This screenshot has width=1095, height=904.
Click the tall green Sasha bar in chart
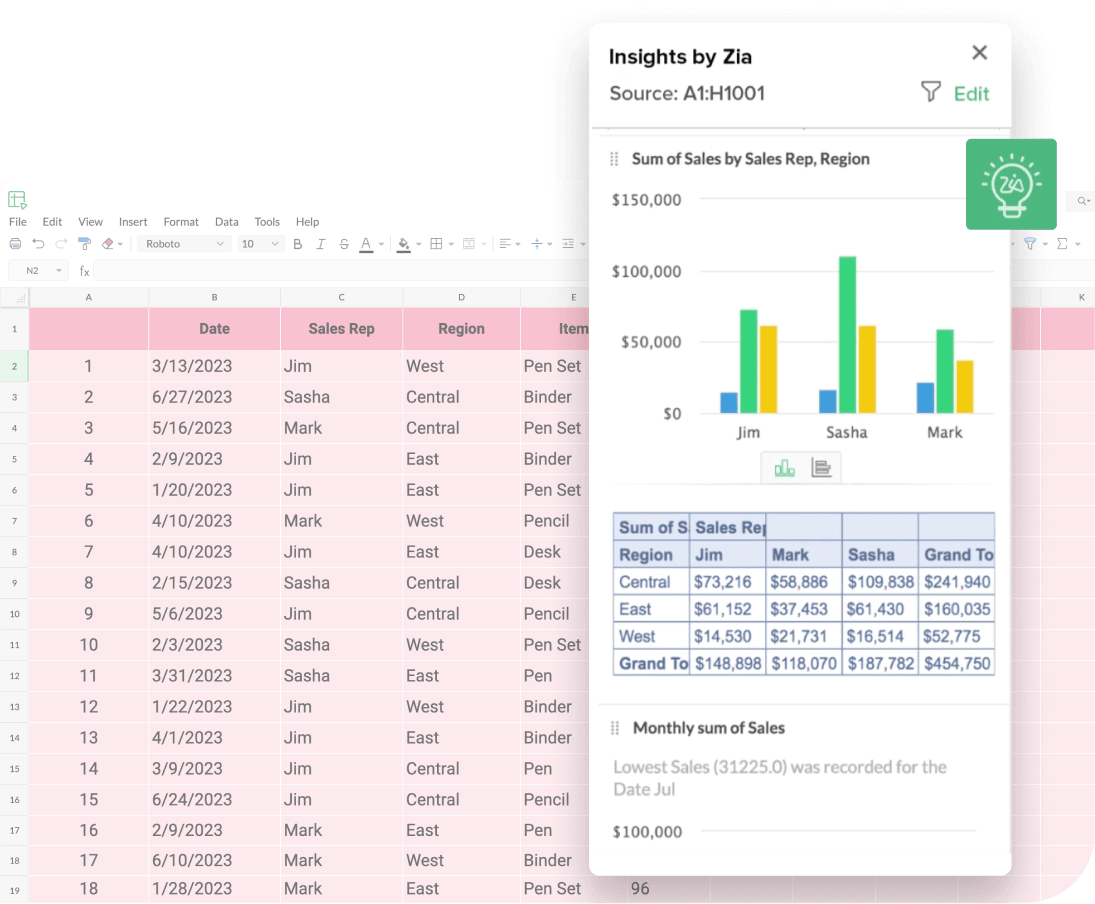point(847,335)
